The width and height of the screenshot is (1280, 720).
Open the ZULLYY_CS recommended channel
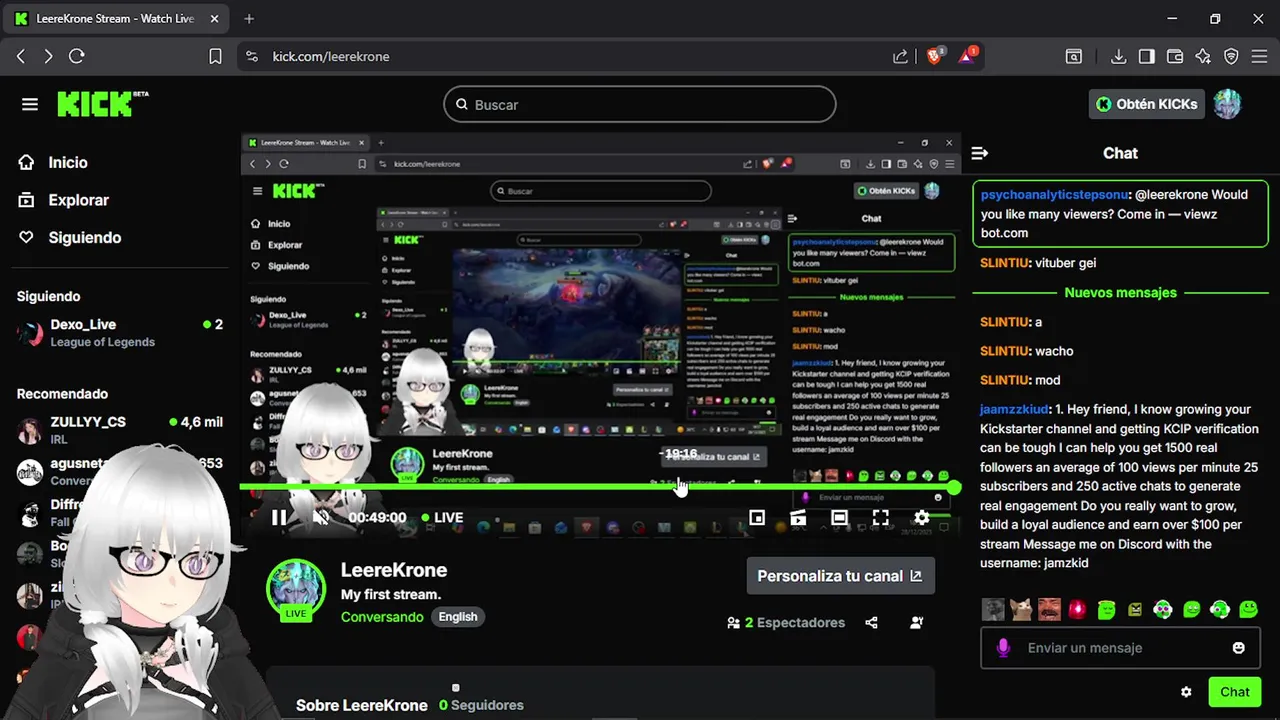(x=119, y=430)
